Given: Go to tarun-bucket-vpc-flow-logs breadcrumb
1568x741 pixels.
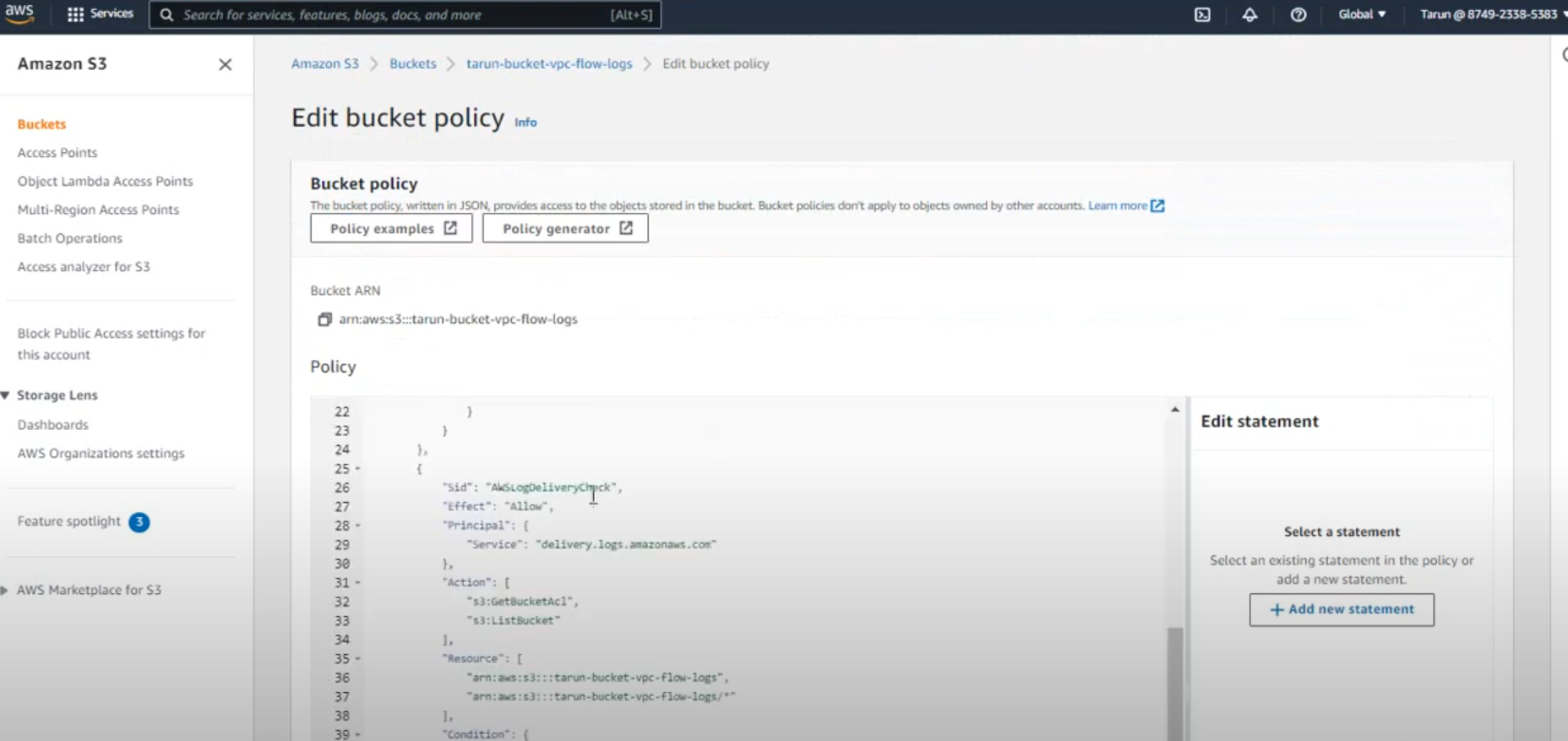Looking at the screenshot, I should coord(549,63).
